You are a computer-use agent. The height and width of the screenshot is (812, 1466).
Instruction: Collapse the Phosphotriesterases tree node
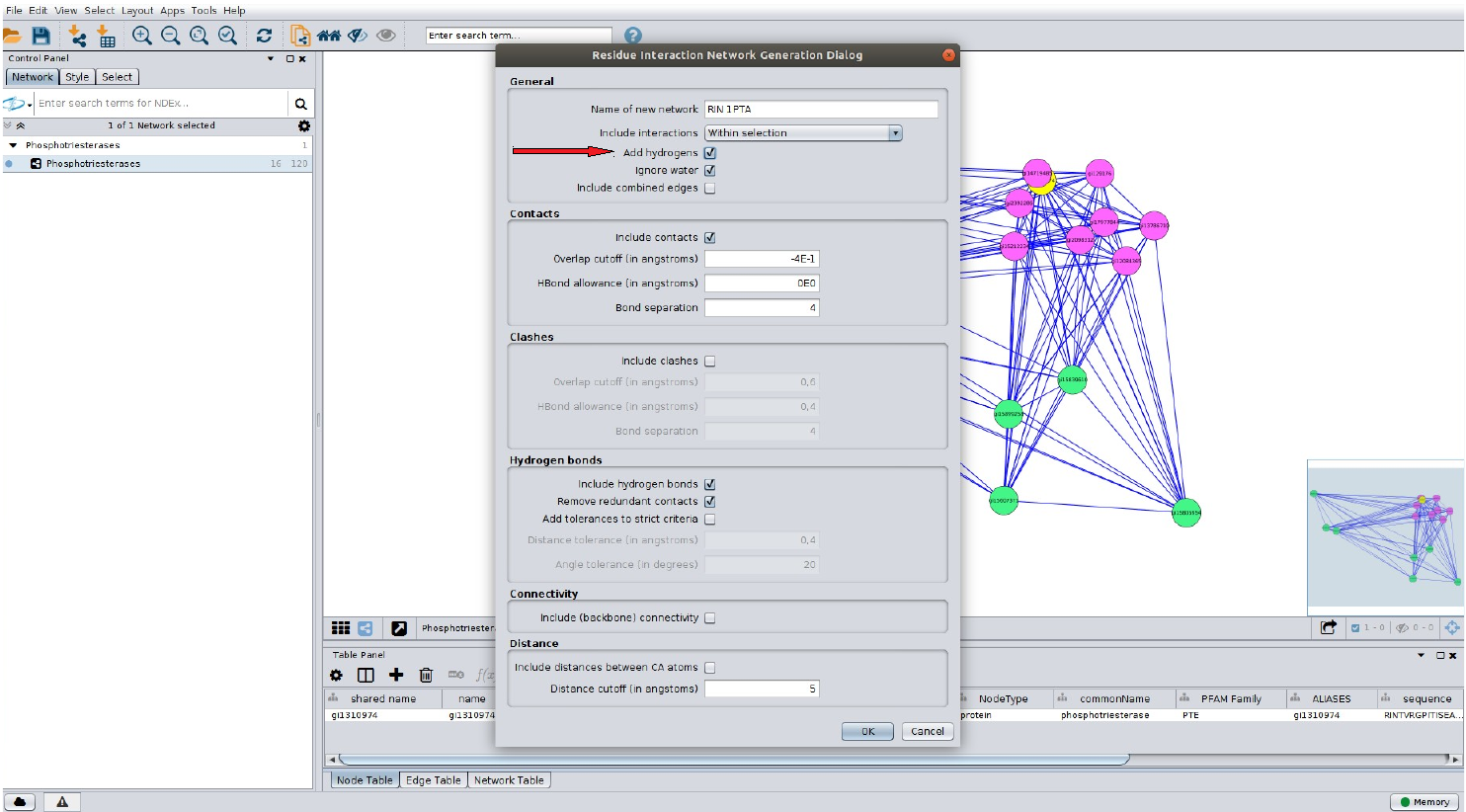click(x=13, y=145)
